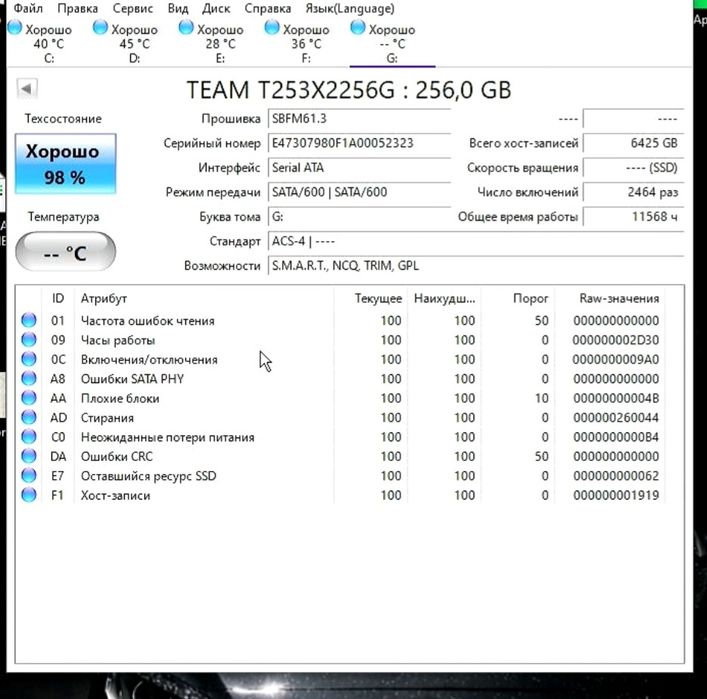The height and width of the screenshot is (699, 707).
Task: Click total host writes value 6425 GB
Action: [x=634, y=143]
